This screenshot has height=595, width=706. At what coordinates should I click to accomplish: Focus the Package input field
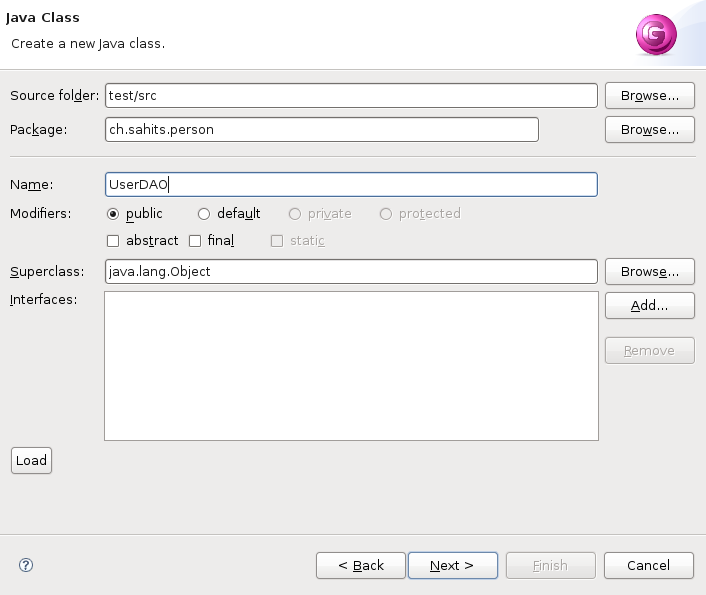click(321, 130)
